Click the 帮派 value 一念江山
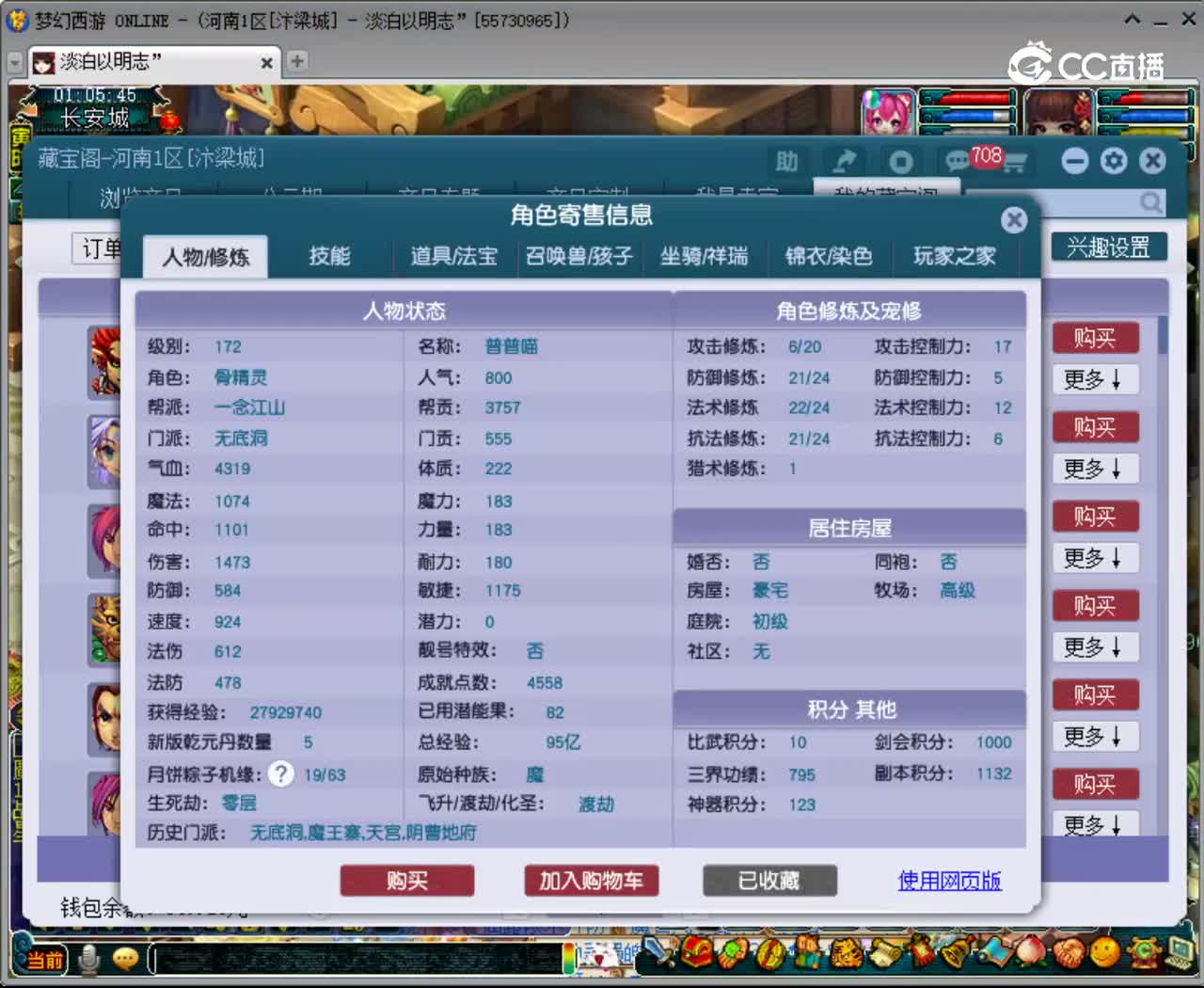The height and width of the screenshot is (988, 1204). pyautogui.click(x=249, y=407)
